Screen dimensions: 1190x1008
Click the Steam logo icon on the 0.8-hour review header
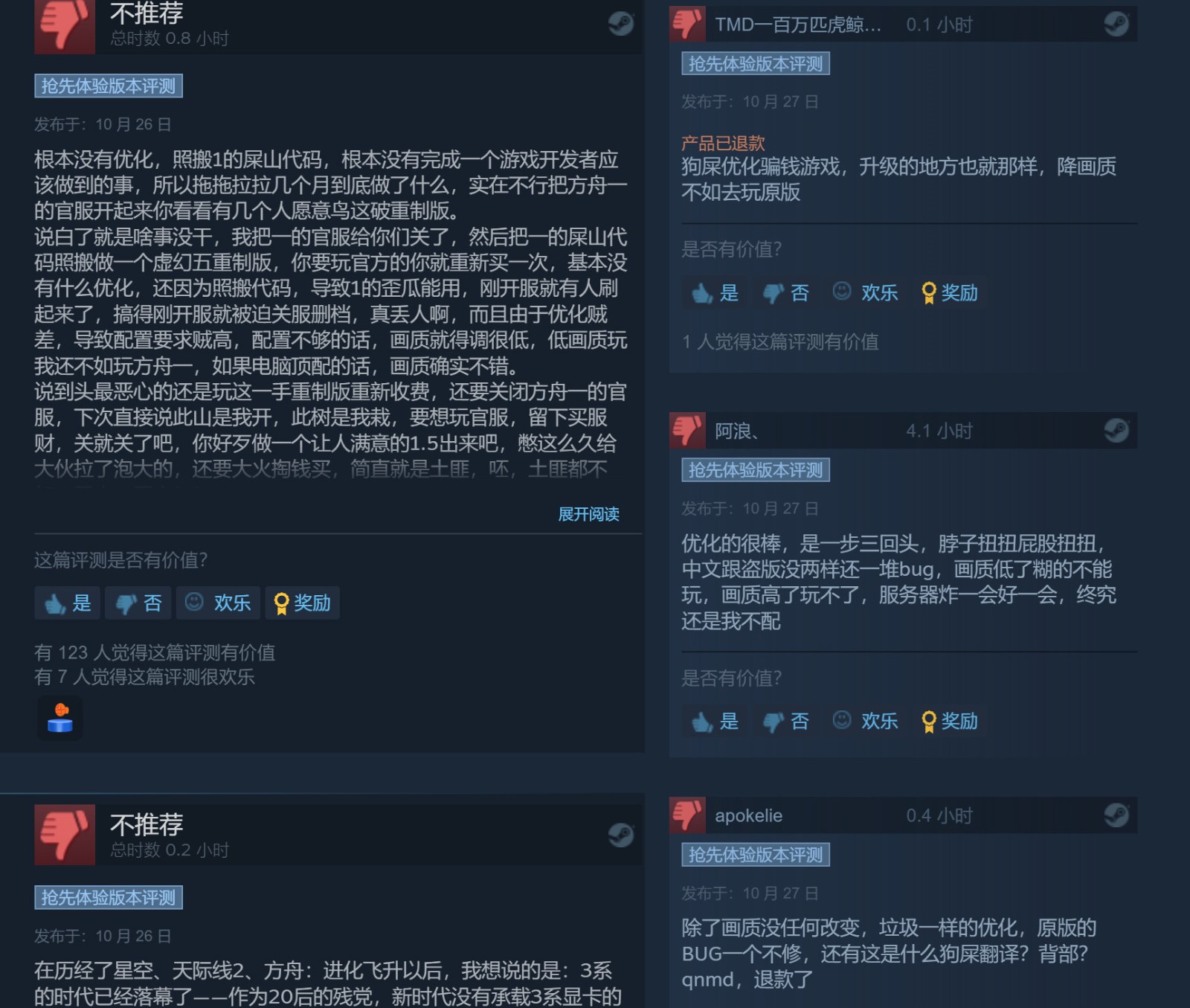pyautogui.click(x=621, y=24)
